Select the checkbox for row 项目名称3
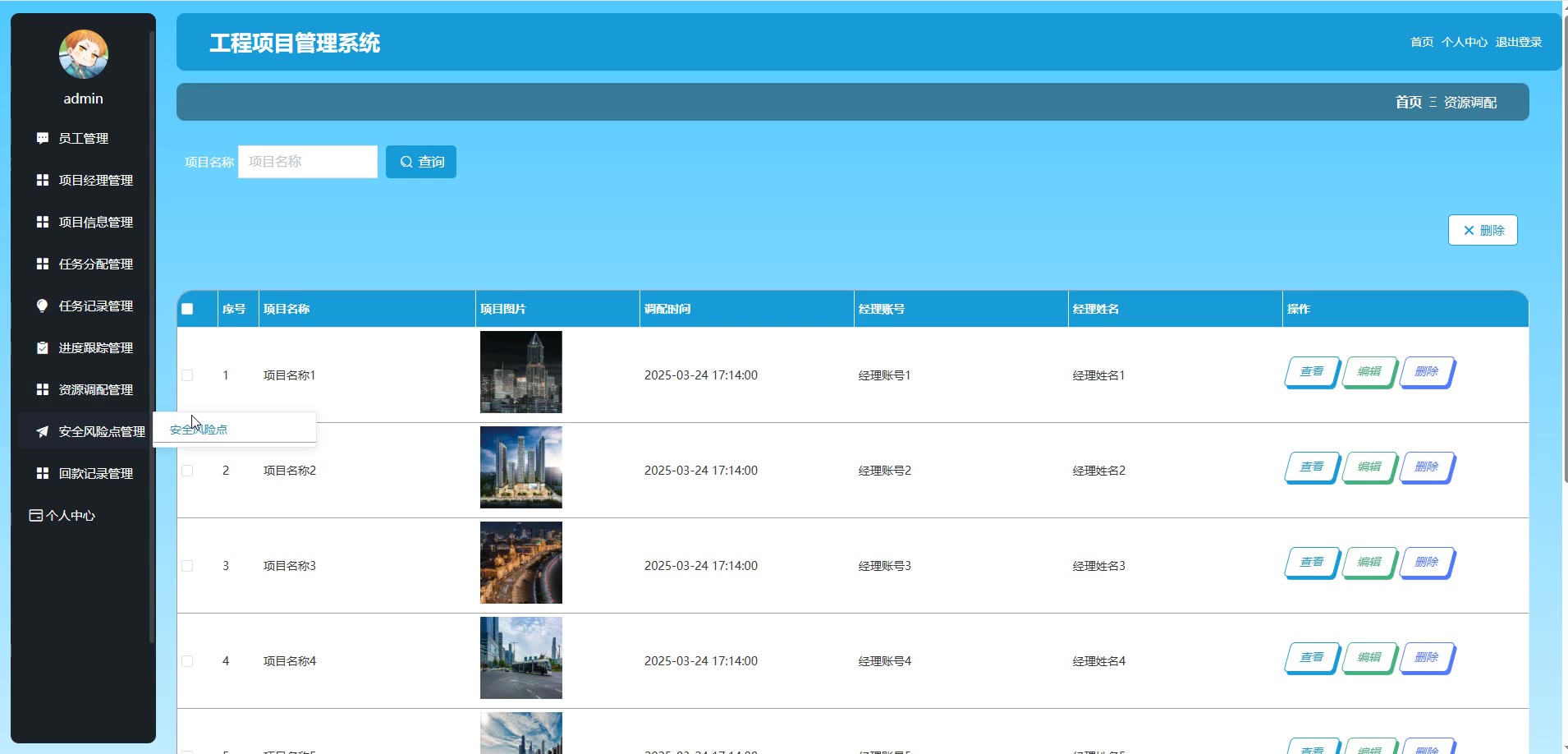Screen dimensions: 1568x754 coord(187,566)
